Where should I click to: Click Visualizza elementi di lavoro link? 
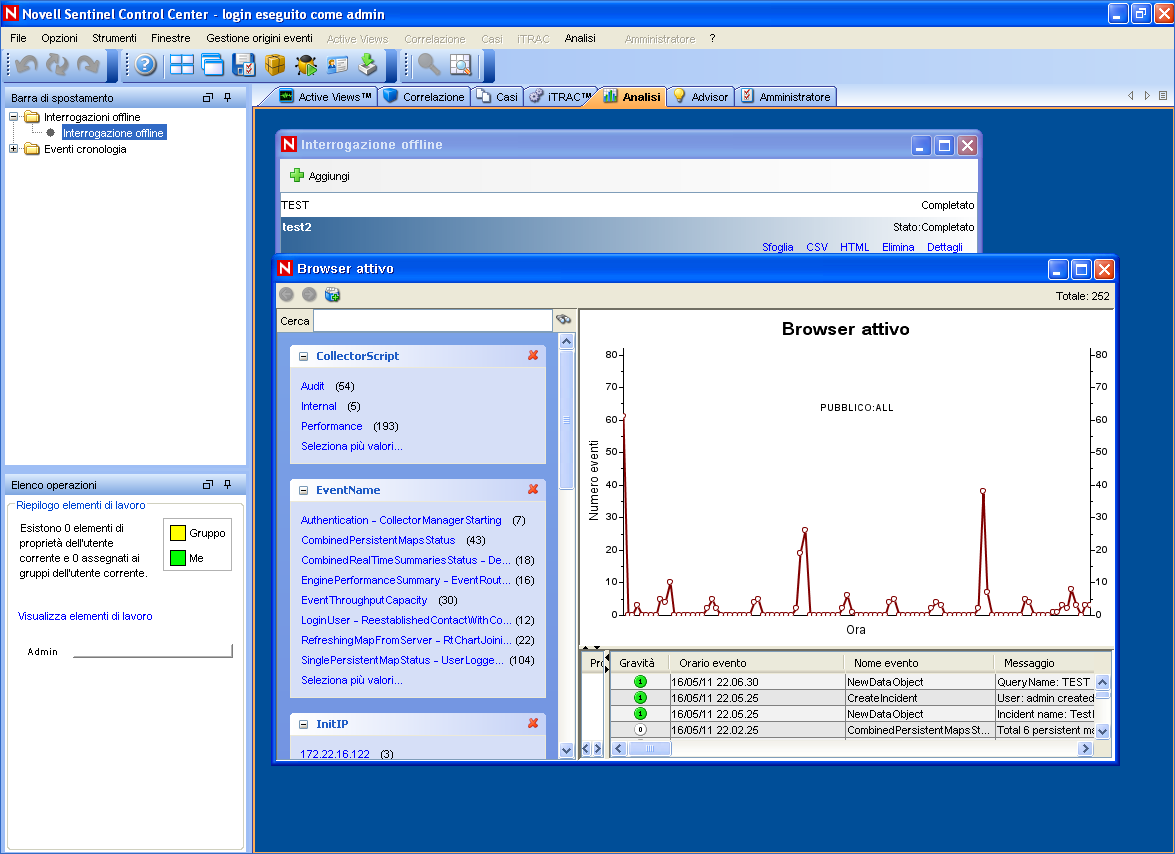point(85,616)
